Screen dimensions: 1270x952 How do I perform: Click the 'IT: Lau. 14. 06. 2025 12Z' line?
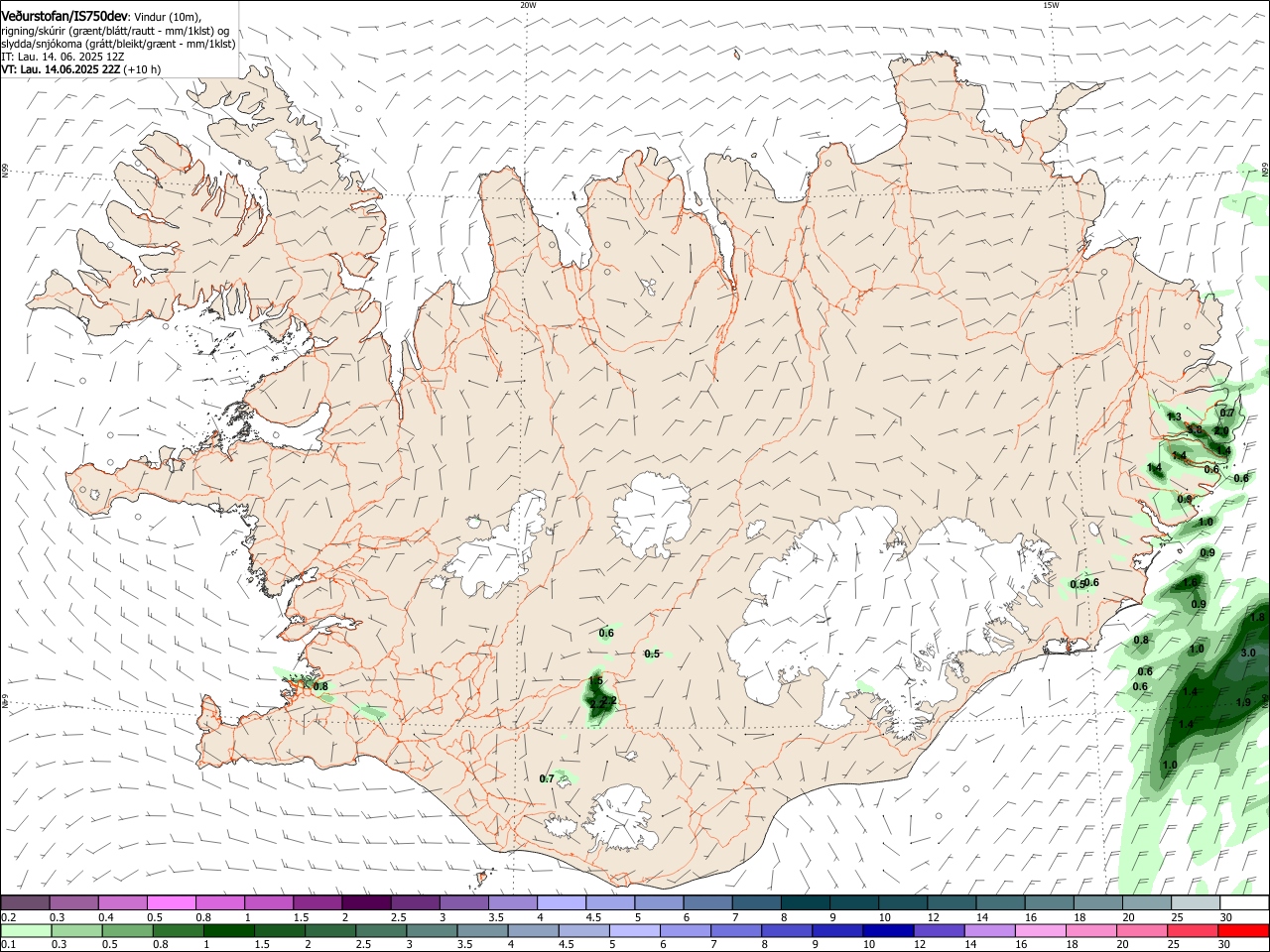coord(63,57)
